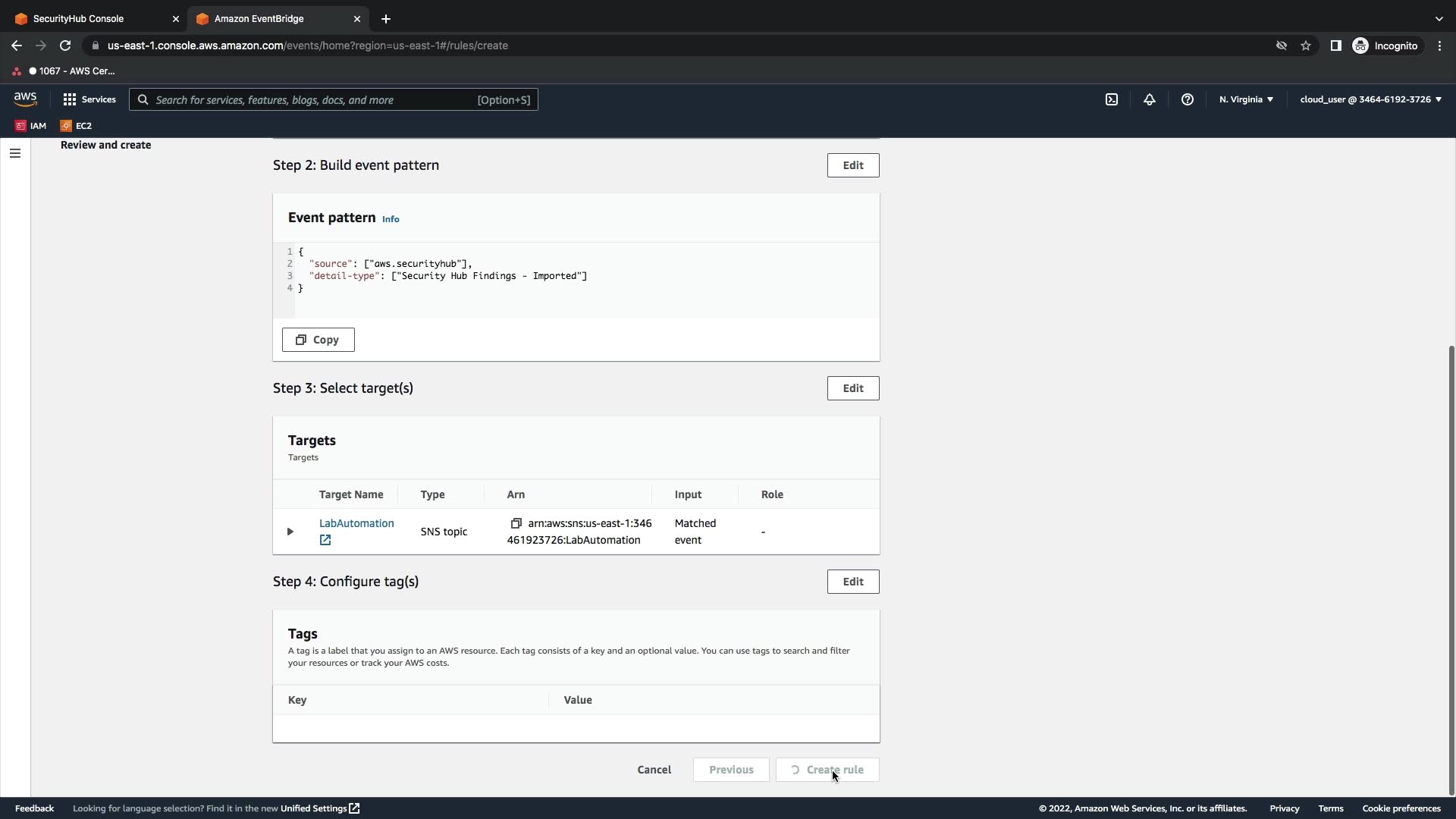Open the notifications bell icon
Viewport: 1456px width, 819px height.
(x=1150, y=99)
